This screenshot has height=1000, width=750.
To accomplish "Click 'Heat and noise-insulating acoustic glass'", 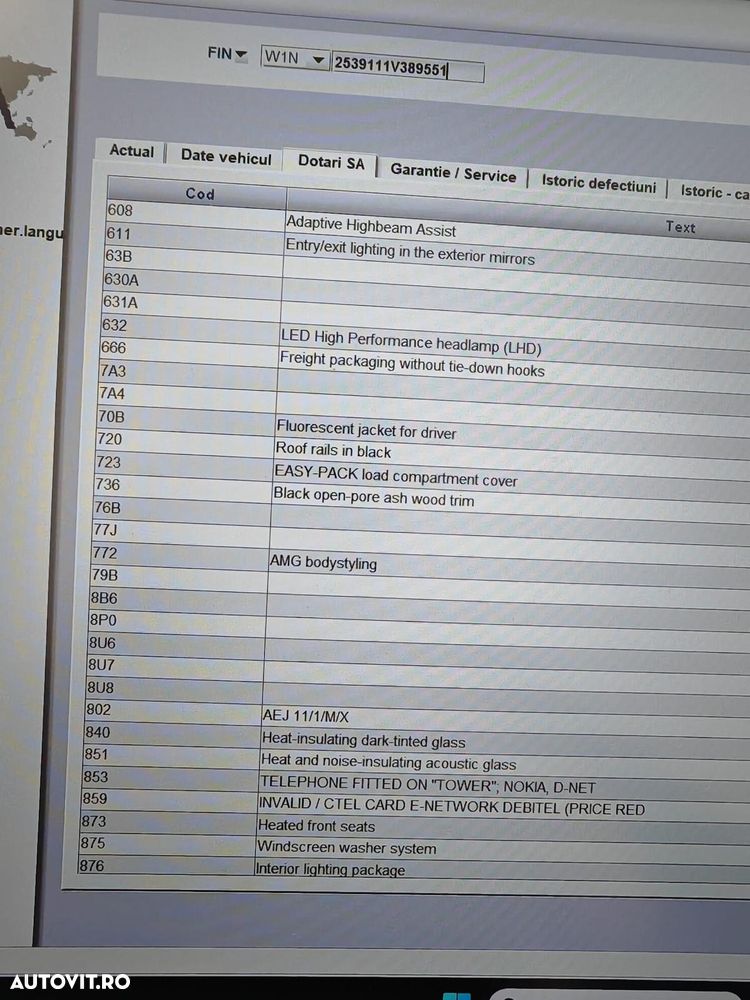I will click(x=388, y=761).
